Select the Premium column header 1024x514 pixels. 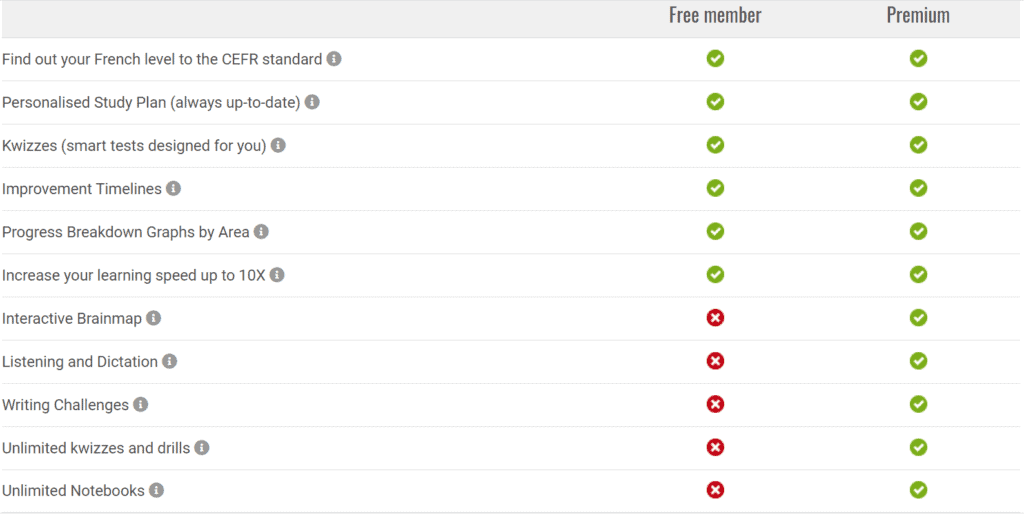point(918,15)
